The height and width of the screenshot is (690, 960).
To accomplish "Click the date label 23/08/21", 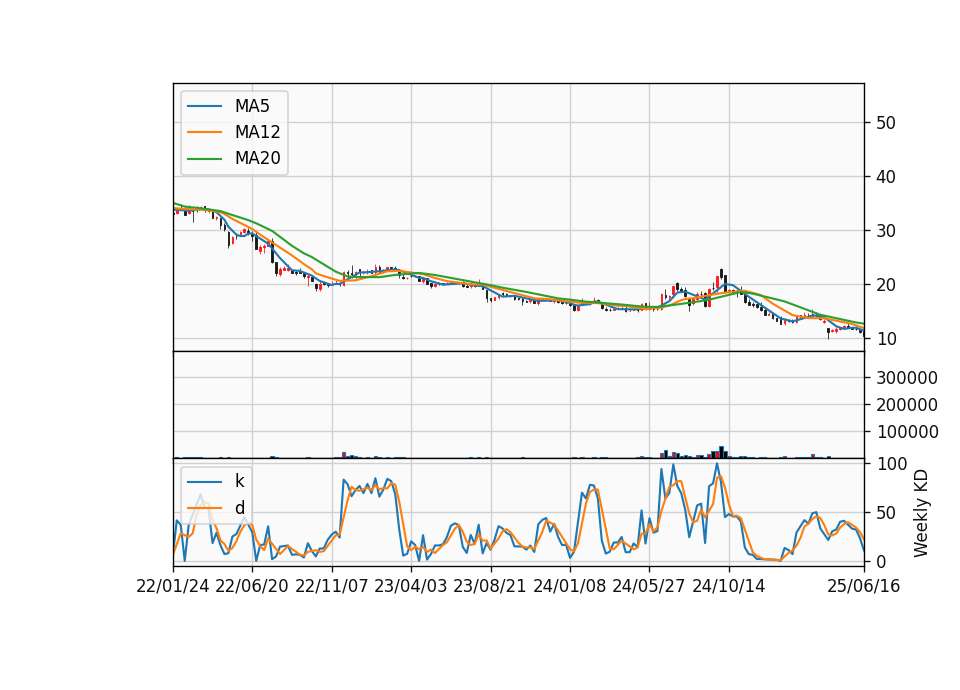I will [x=489, y=586].
